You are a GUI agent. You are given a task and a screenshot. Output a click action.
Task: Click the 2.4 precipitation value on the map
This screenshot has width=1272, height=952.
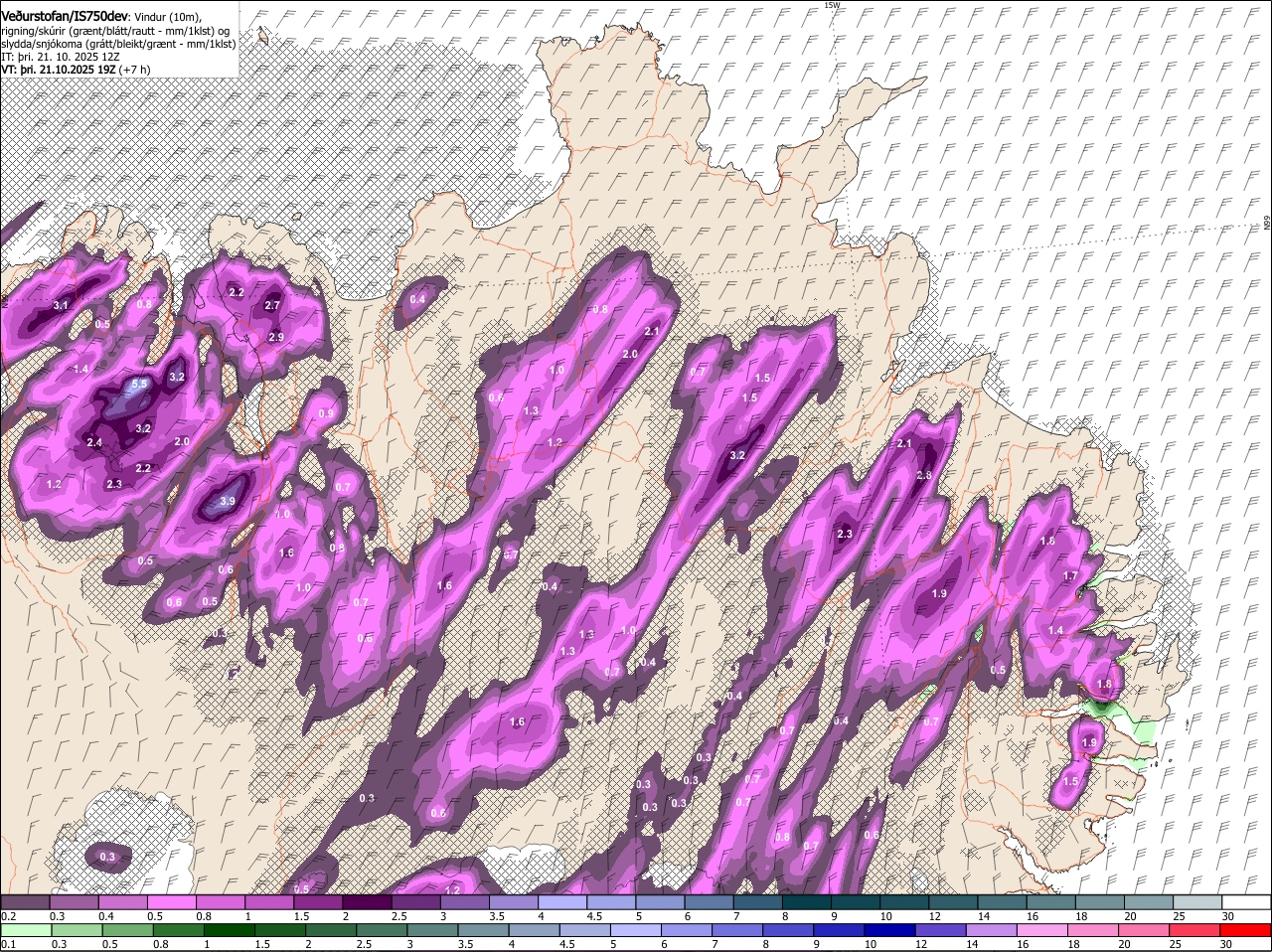click(94, 442)
